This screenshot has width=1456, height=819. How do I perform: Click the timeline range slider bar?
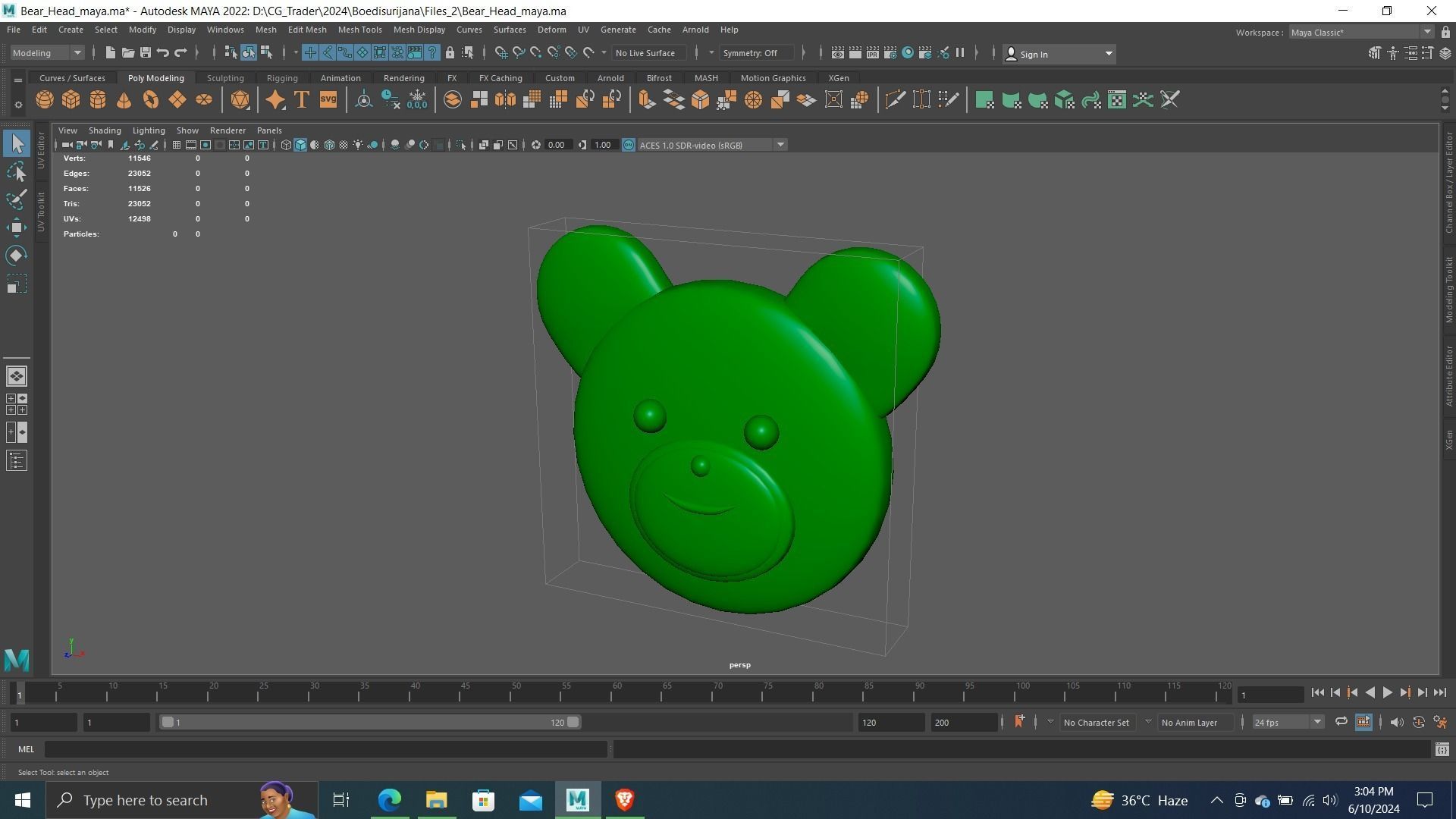[370, 723]
